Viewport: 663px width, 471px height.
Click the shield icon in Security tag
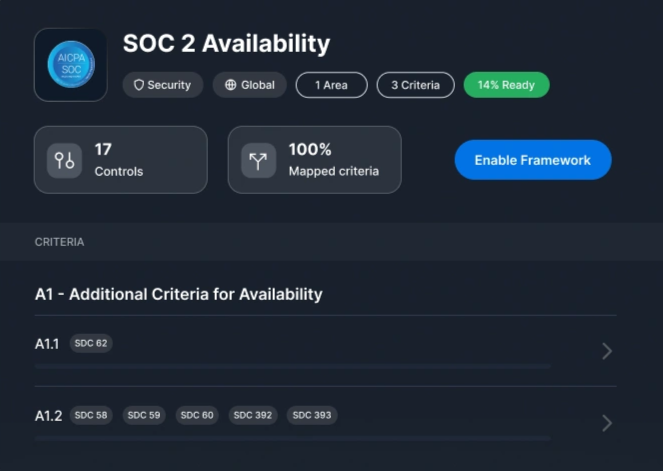click(139, 85)
